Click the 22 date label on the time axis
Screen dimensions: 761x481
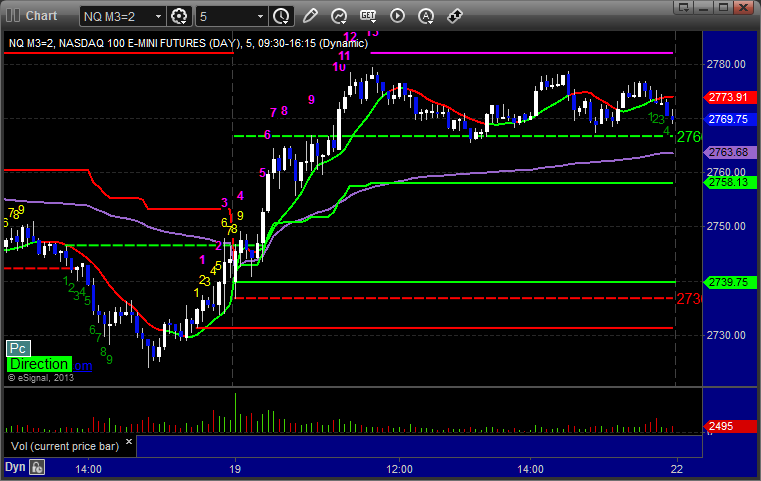(x=677, y=469)
